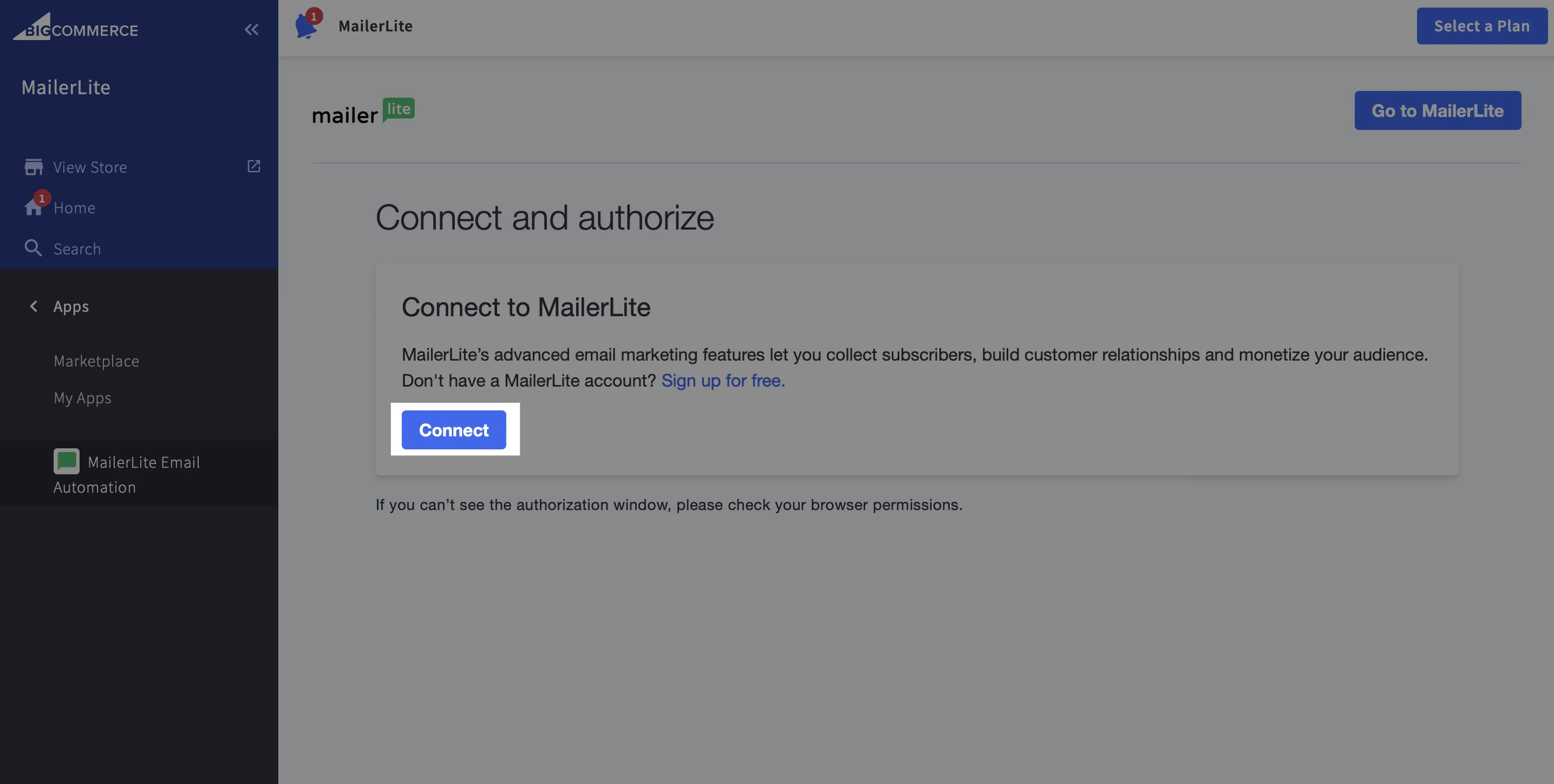Click Go to MailerLite button

pyautogui.click(x=1437, y=110)
